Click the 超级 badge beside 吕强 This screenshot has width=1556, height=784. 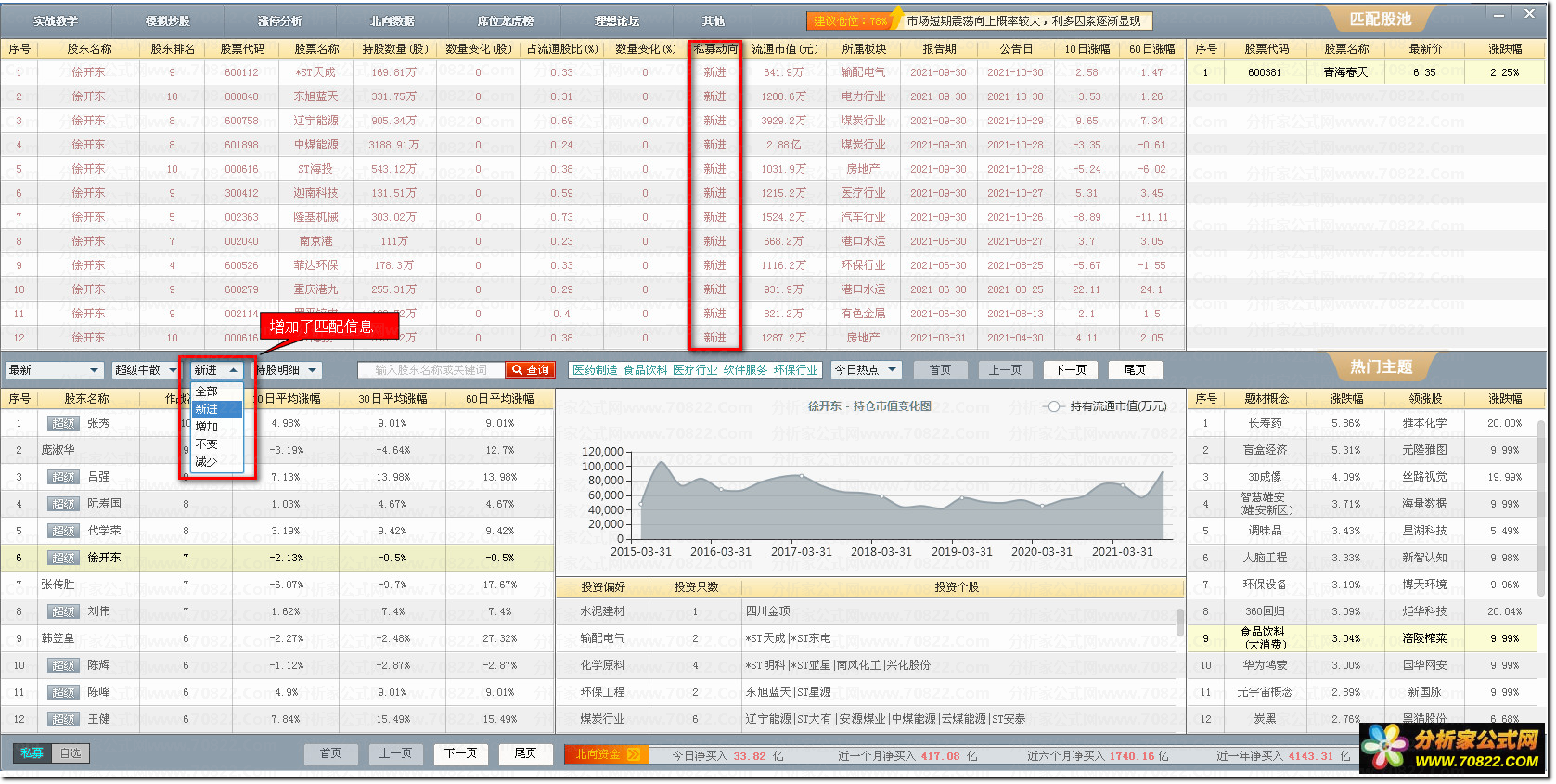click(x=63, y=477)
